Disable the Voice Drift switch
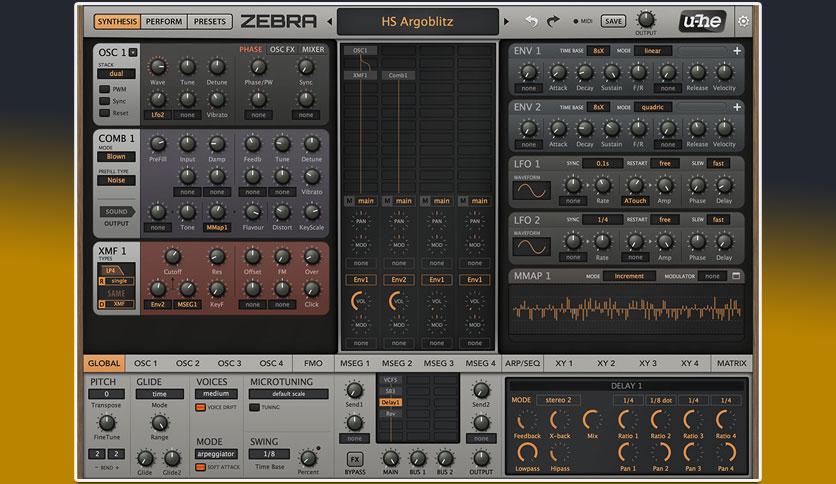This screenshot has height=484, width=836. point(200,407)
